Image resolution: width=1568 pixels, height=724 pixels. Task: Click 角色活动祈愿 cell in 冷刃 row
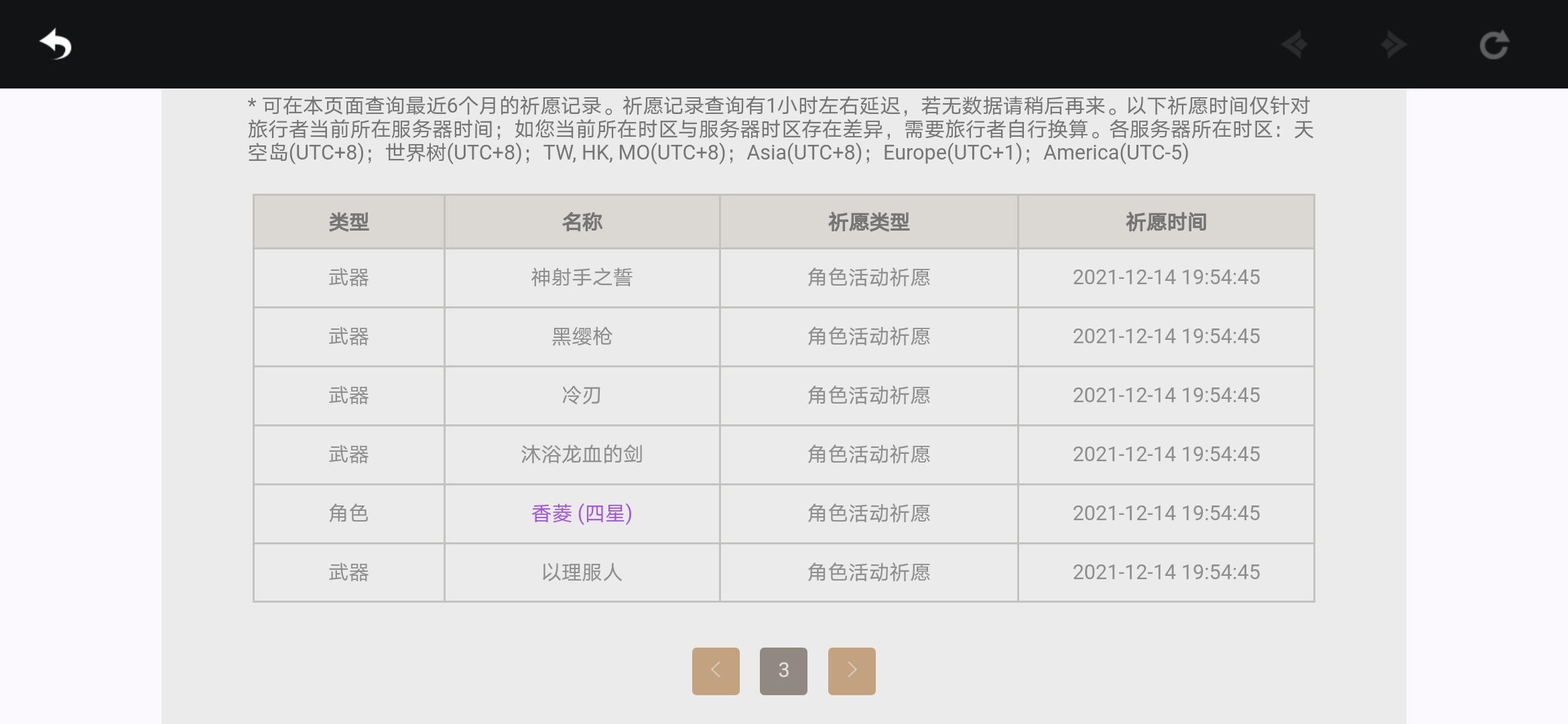868,396
